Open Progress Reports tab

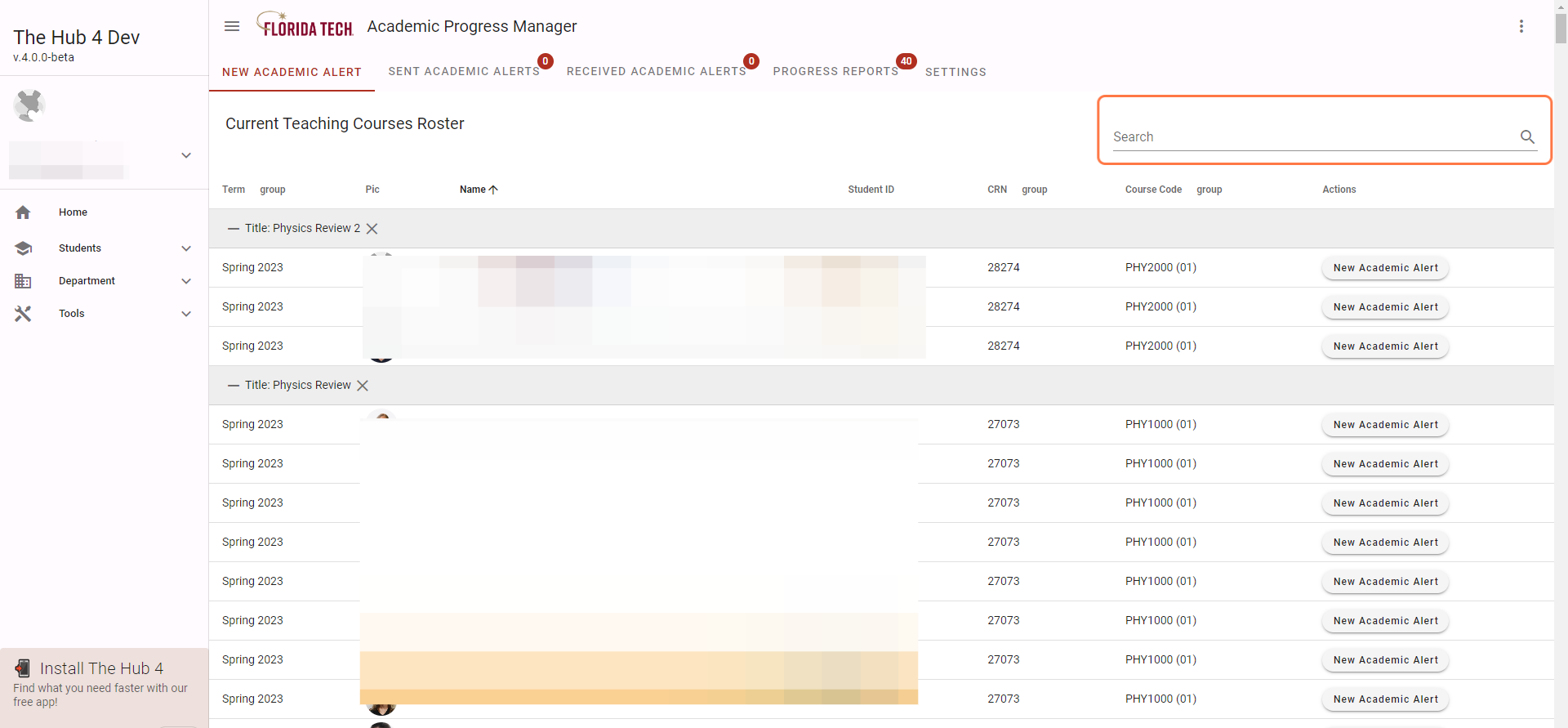pyautogui.click(x=835, y=72)
